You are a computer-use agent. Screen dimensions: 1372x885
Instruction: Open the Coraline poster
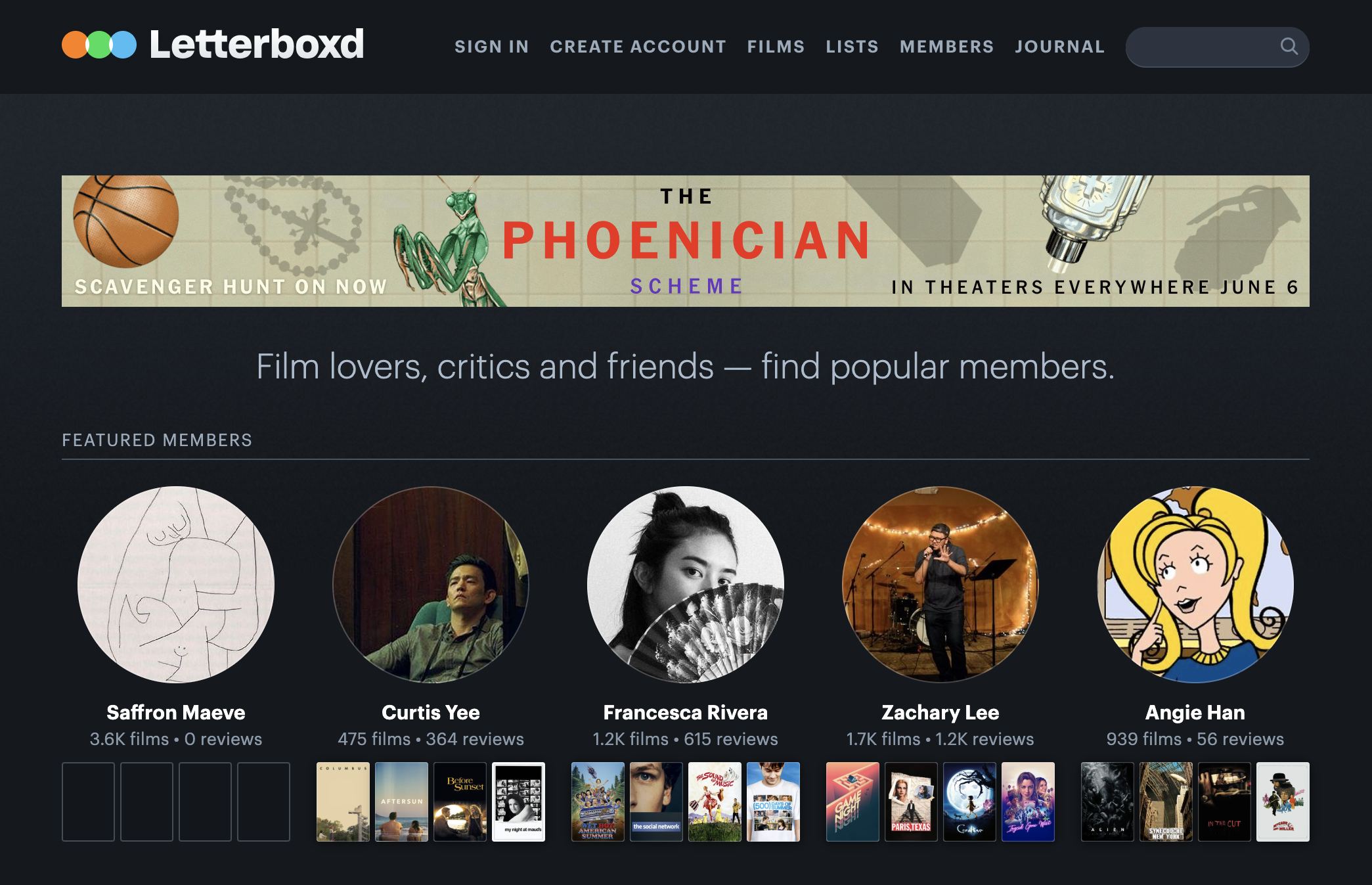coord(969,802)
